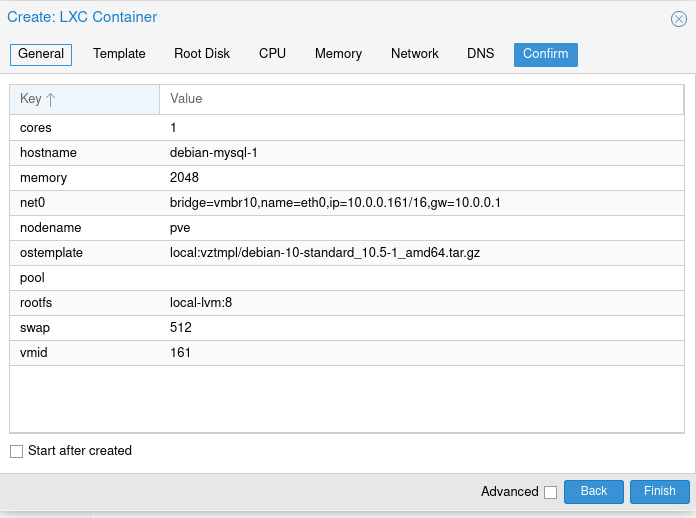Screen dimensions: 696x518
Task: Click the Key column sort arrow
Action: point(51,99)
